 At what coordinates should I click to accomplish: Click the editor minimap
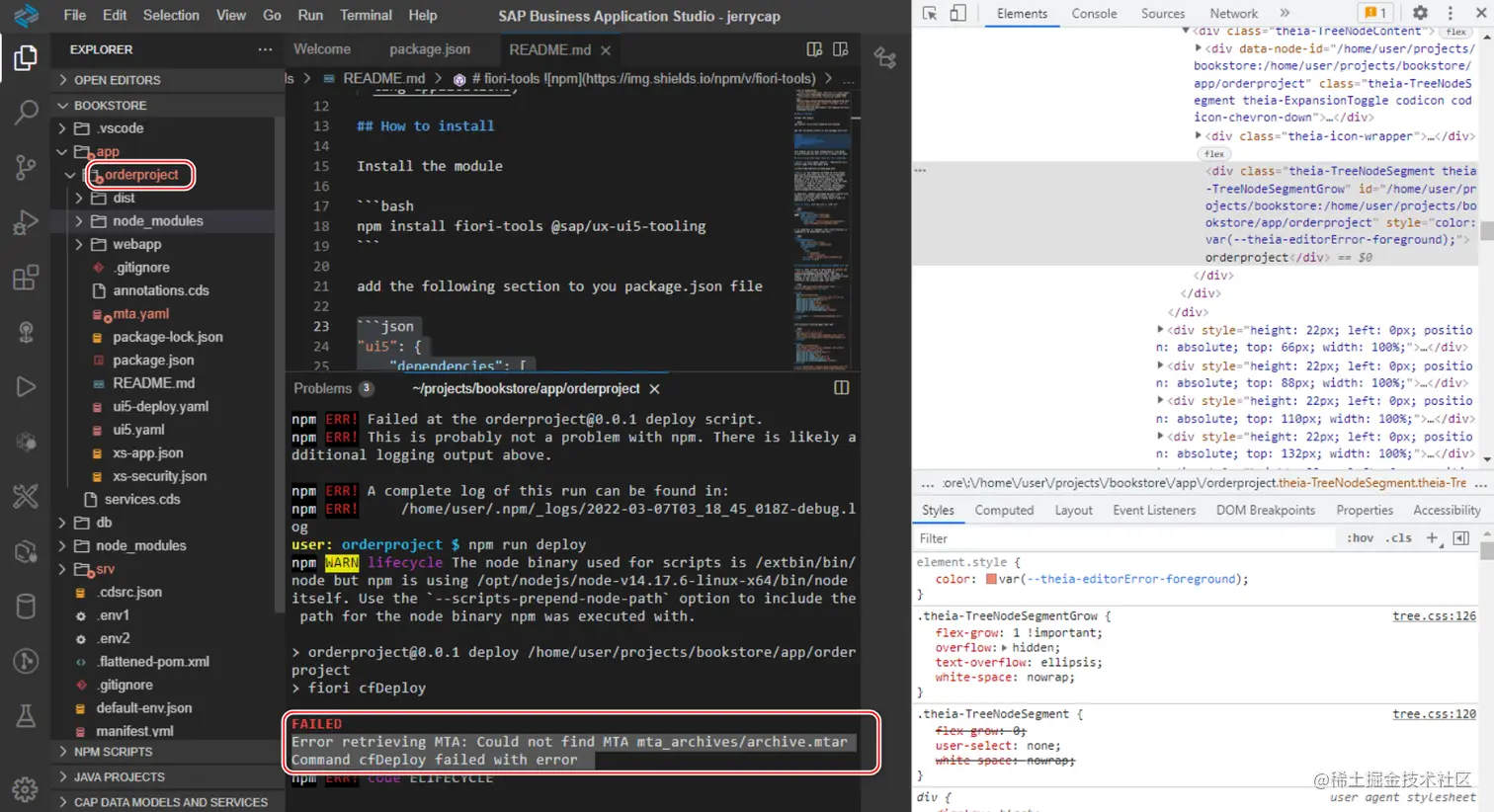click(822, 229)
